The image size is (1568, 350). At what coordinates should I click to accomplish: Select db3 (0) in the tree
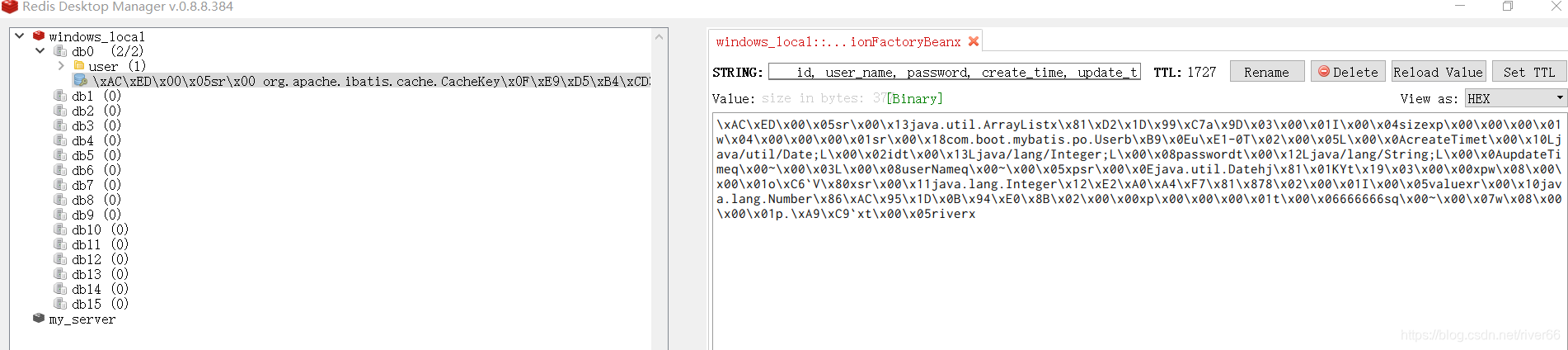[x=96, y=126]
